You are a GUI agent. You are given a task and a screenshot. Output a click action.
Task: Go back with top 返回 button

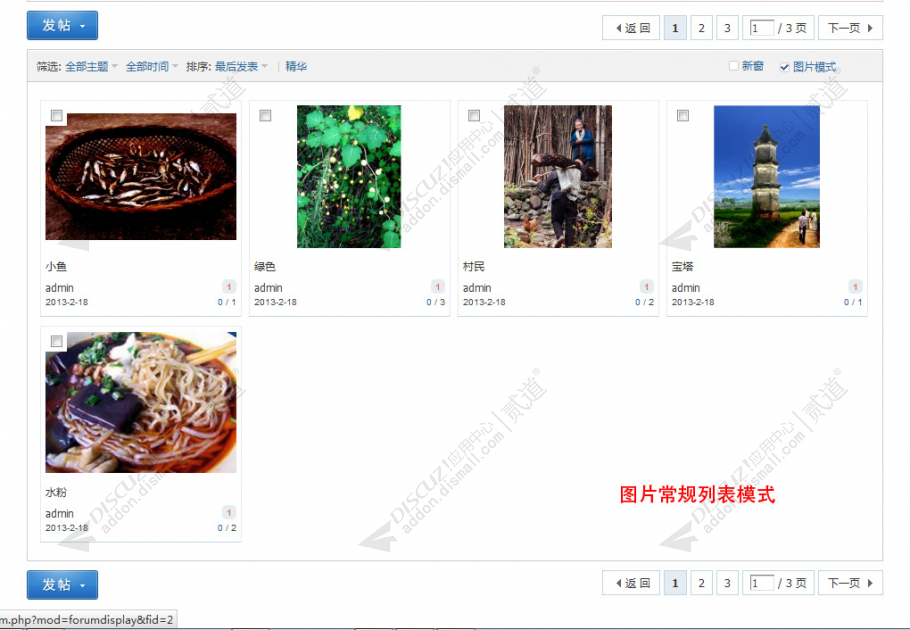click(631, 28)
